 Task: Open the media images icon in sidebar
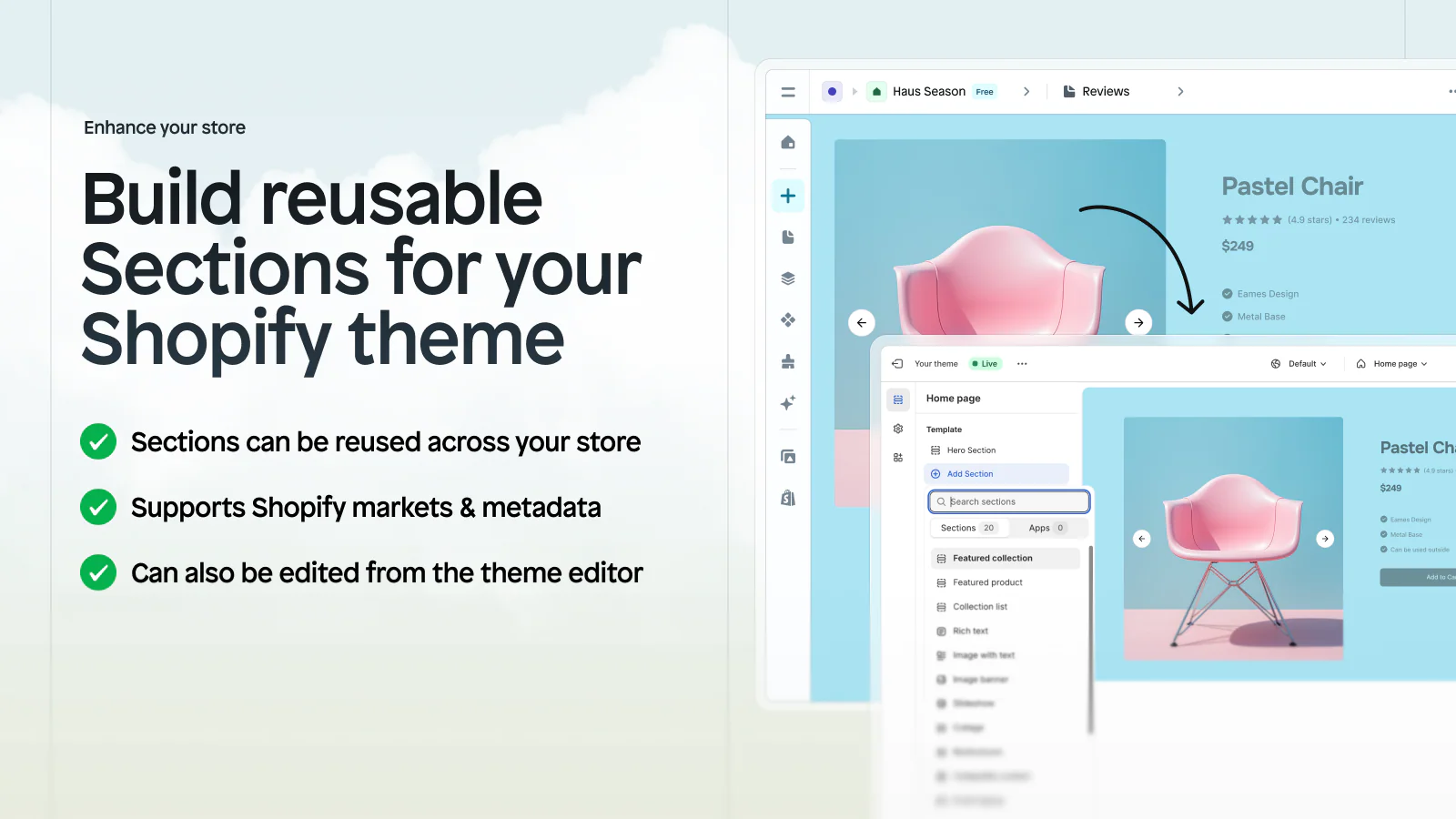(x=788, y=456)
